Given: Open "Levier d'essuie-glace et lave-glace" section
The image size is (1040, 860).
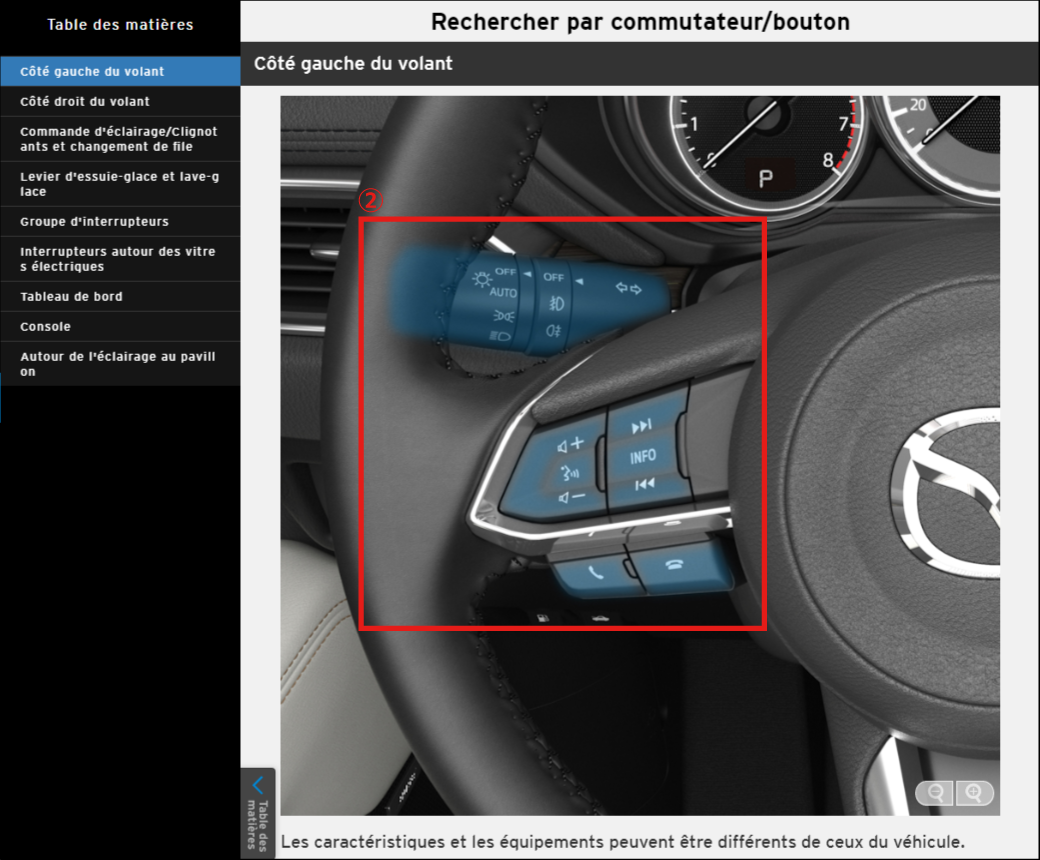Looking at the screenshot, I should pos(120,184).
